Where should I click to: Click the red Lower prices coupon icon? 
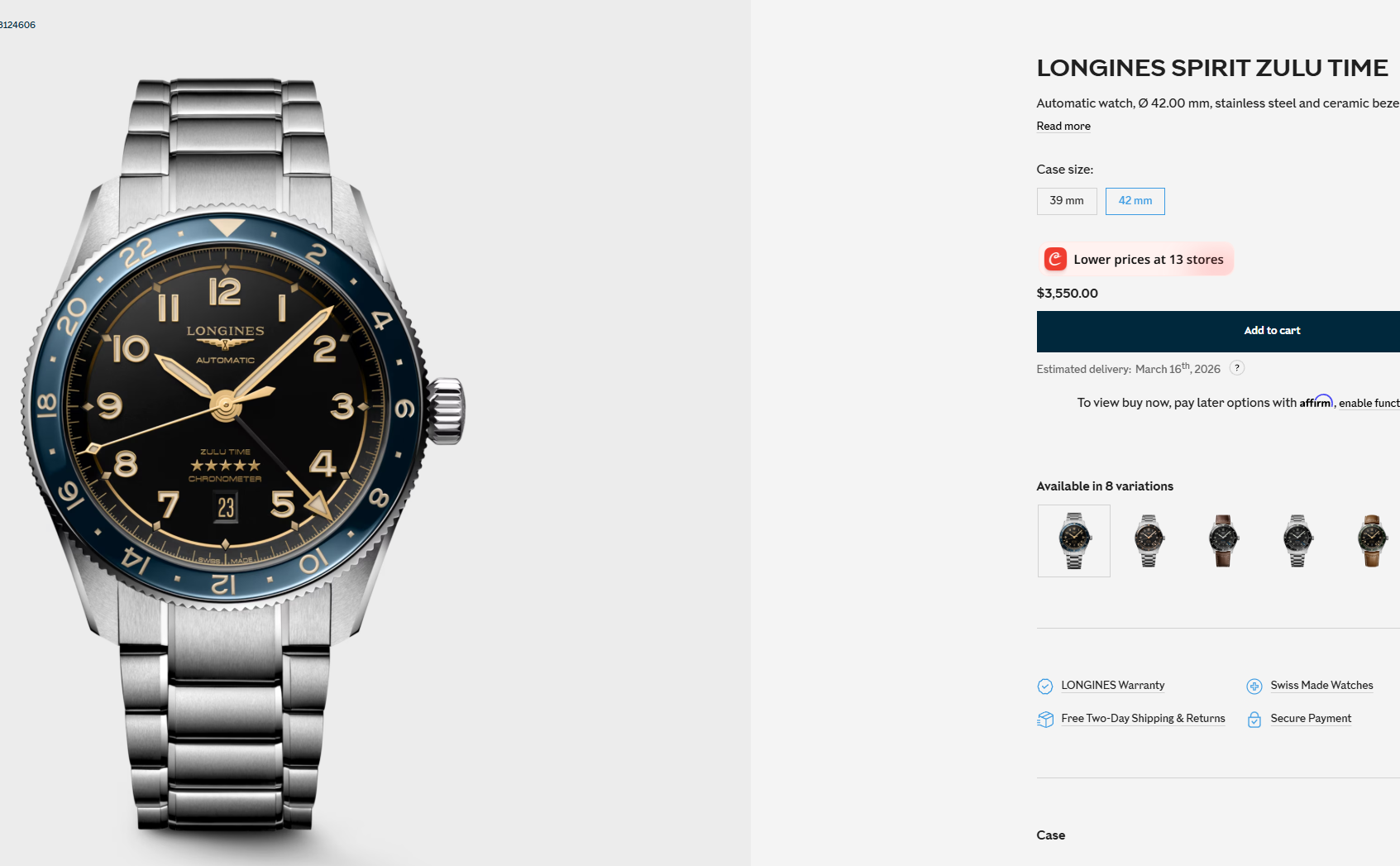pos(1055,259)
